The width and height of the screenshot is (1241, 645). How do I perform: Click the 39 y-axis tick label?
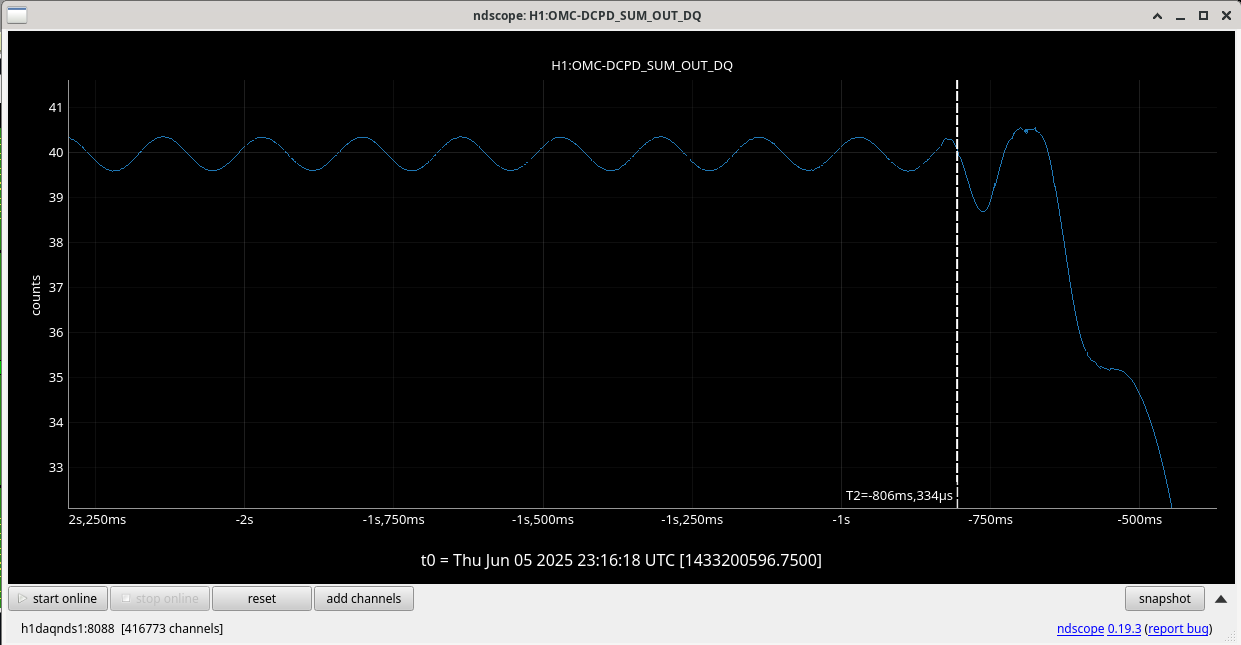point(56,198)
